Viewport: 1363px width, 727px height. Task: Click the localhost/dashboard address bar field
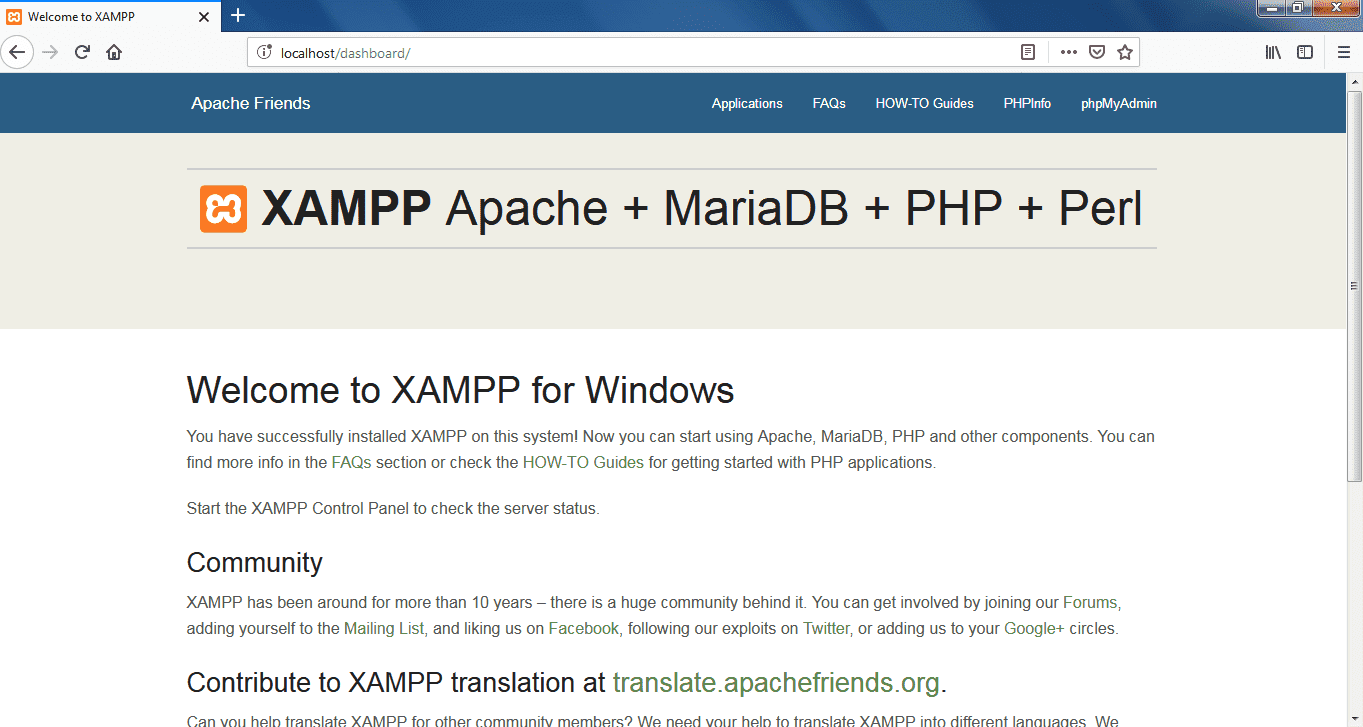point(640,52)
